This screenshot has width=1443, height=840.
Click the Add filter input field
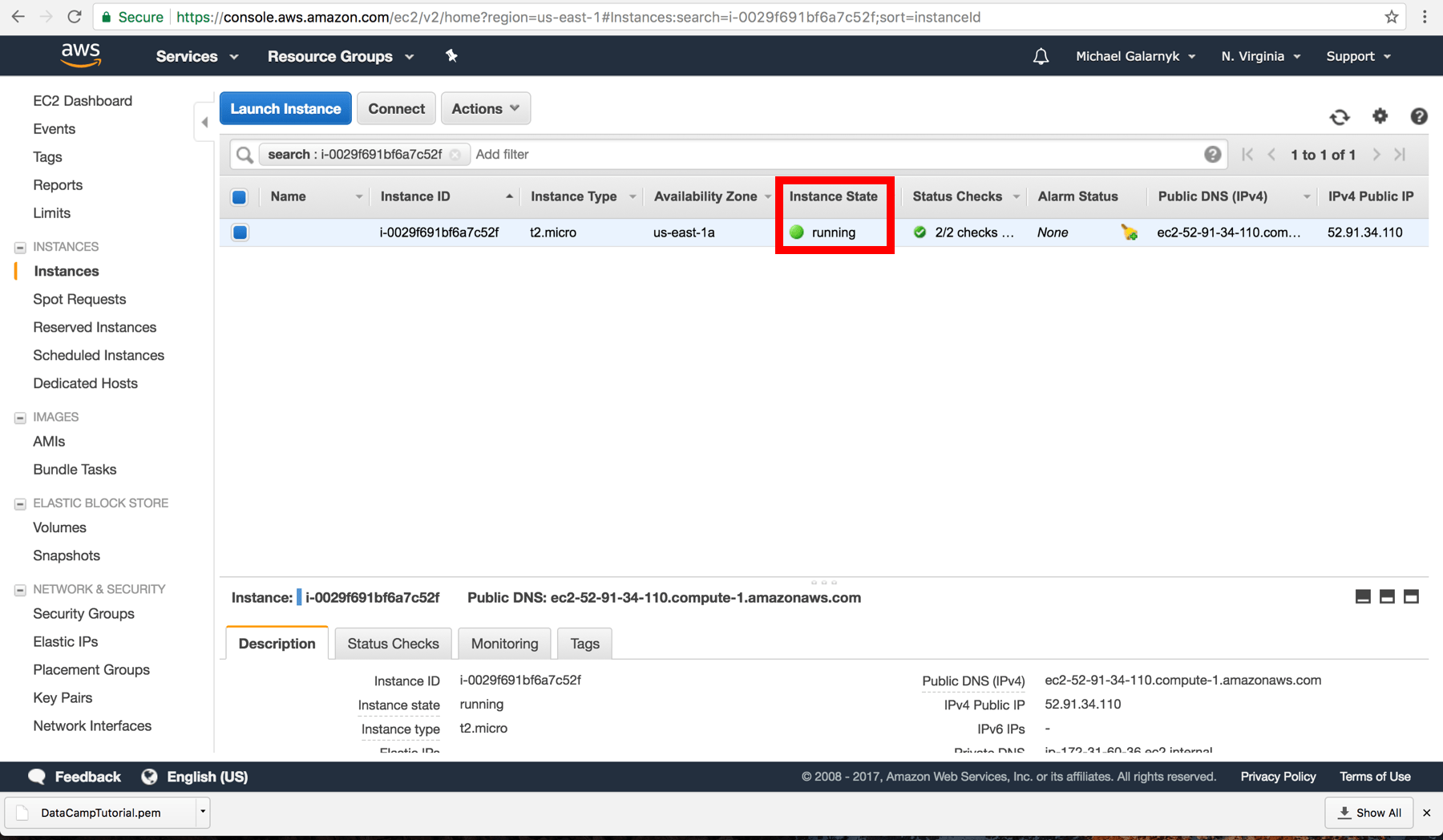click(x=503, y=154)
